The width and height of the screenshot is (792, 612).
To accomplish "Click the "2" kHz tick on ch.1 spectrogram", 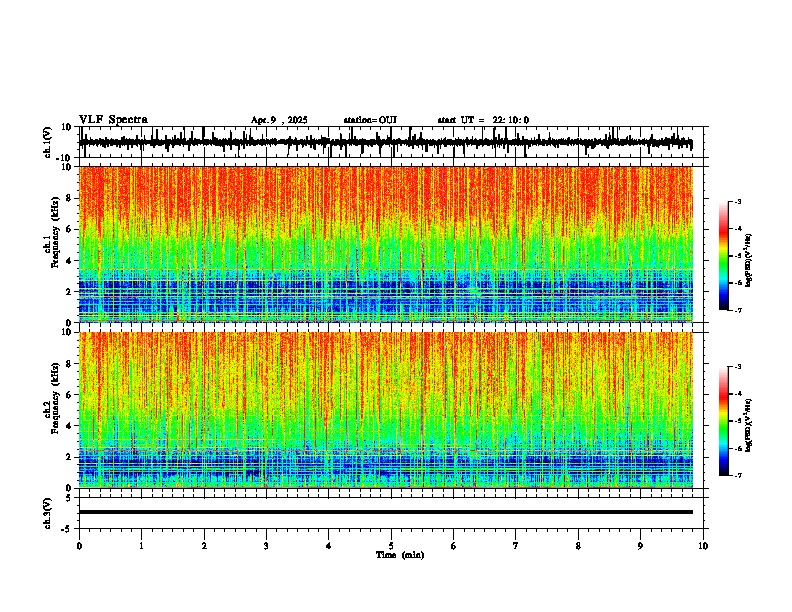I will (69, 292).
